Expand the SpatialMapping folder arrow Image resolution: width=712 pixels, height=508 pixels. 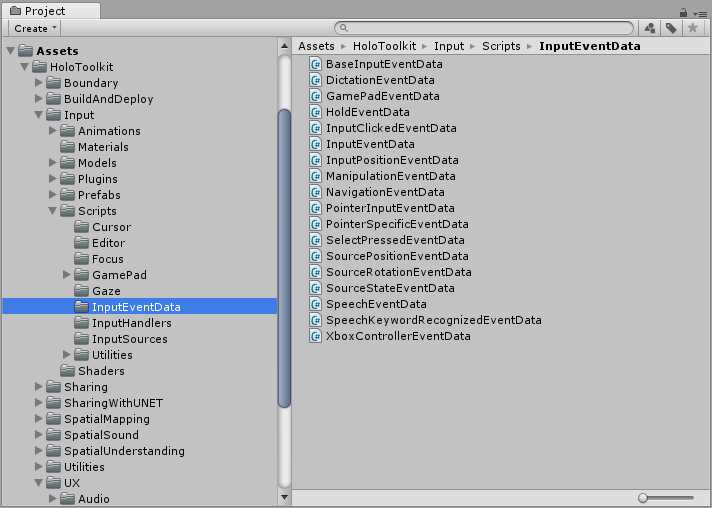(39, 419)
